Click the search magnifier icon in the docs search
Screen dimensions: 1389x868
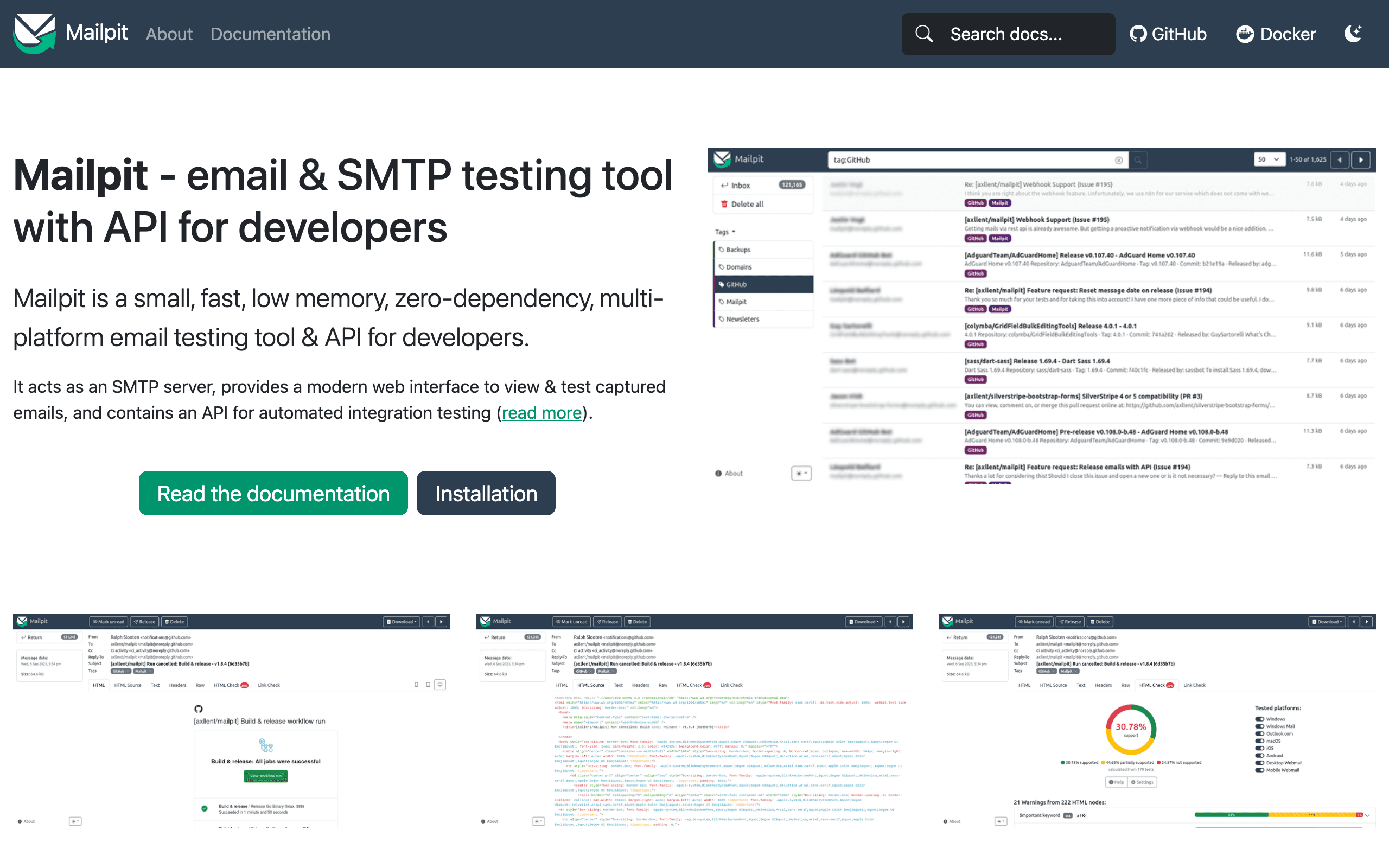pyautogui.click(x=924, y=34)
